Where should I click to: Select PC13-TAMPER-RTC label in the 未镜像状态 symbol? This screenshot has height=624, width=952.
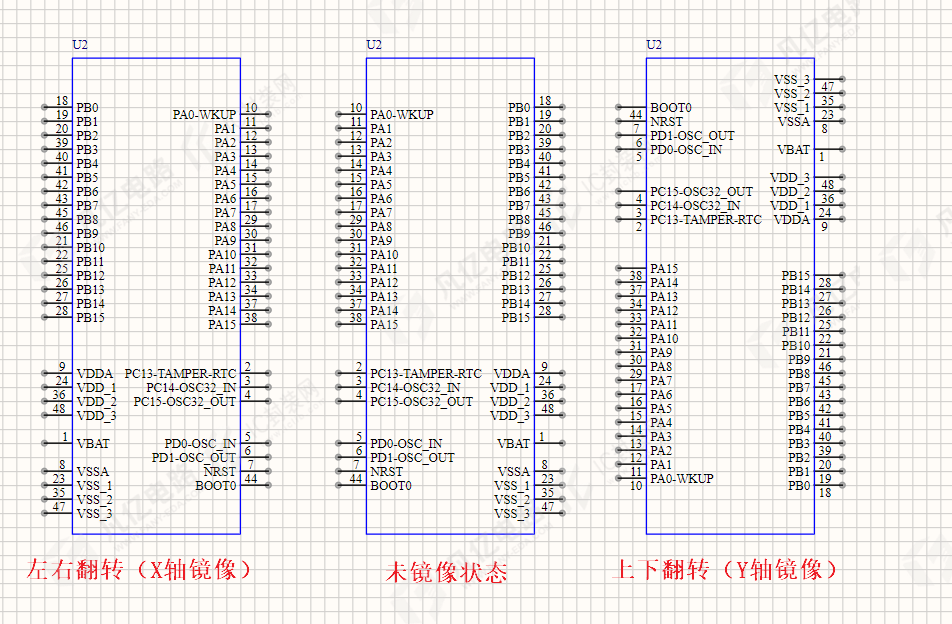tap(426, 374)
